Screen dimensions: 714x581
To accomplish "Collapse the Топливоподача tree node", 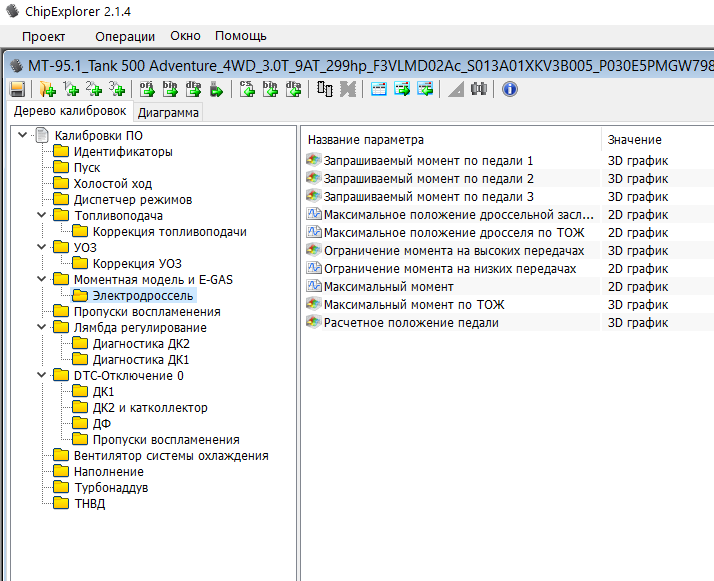I will [42, 216].
